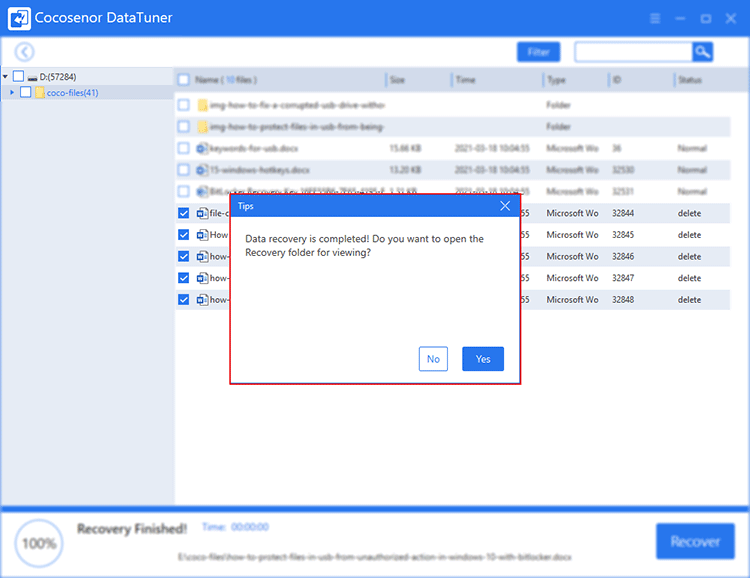Sort by the Name column header
The height and width of the screenshot is (578, 750).
click(x=225, y=79)
